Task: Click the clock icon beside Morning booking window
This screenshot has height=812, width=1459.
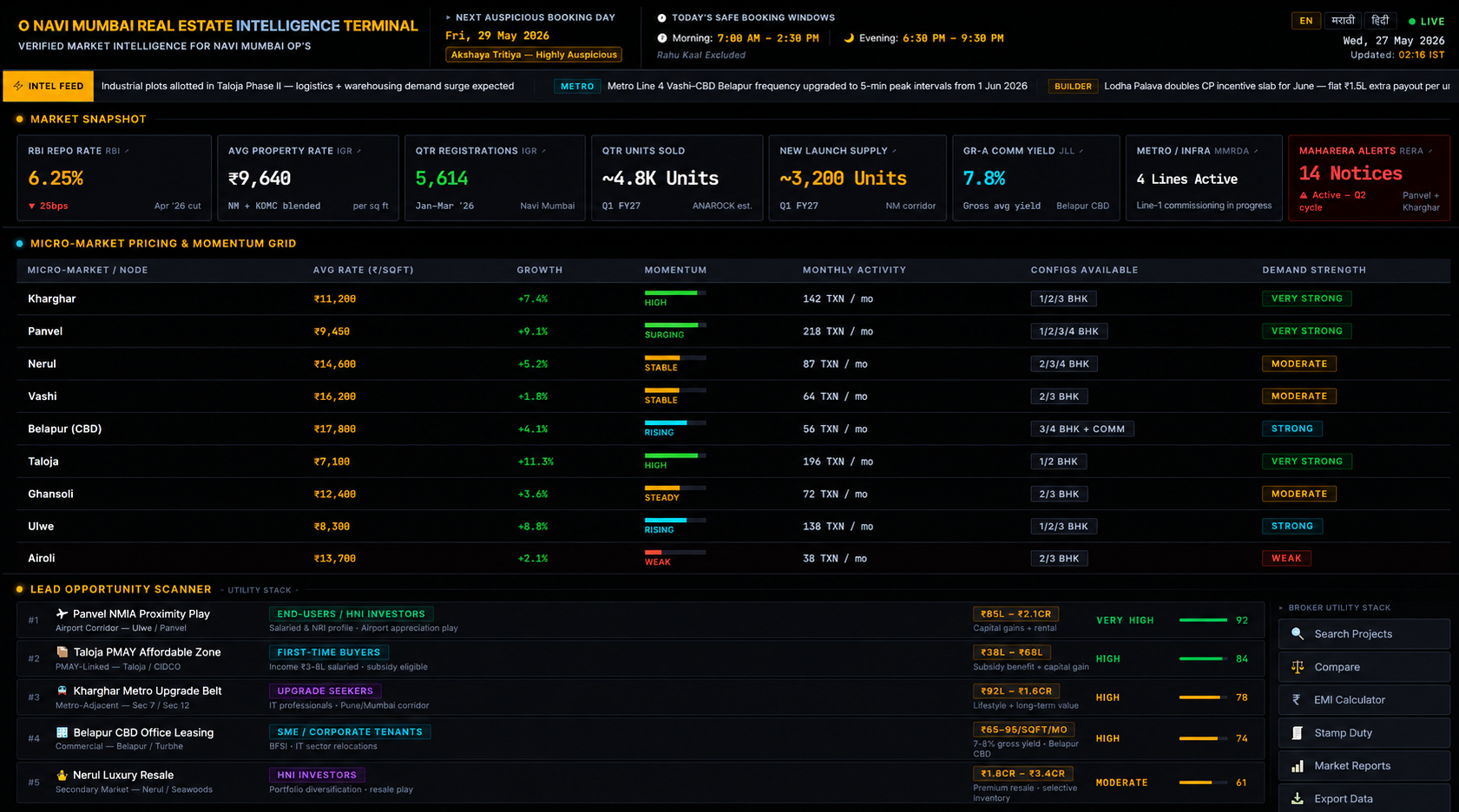Action: pos(662,38)
